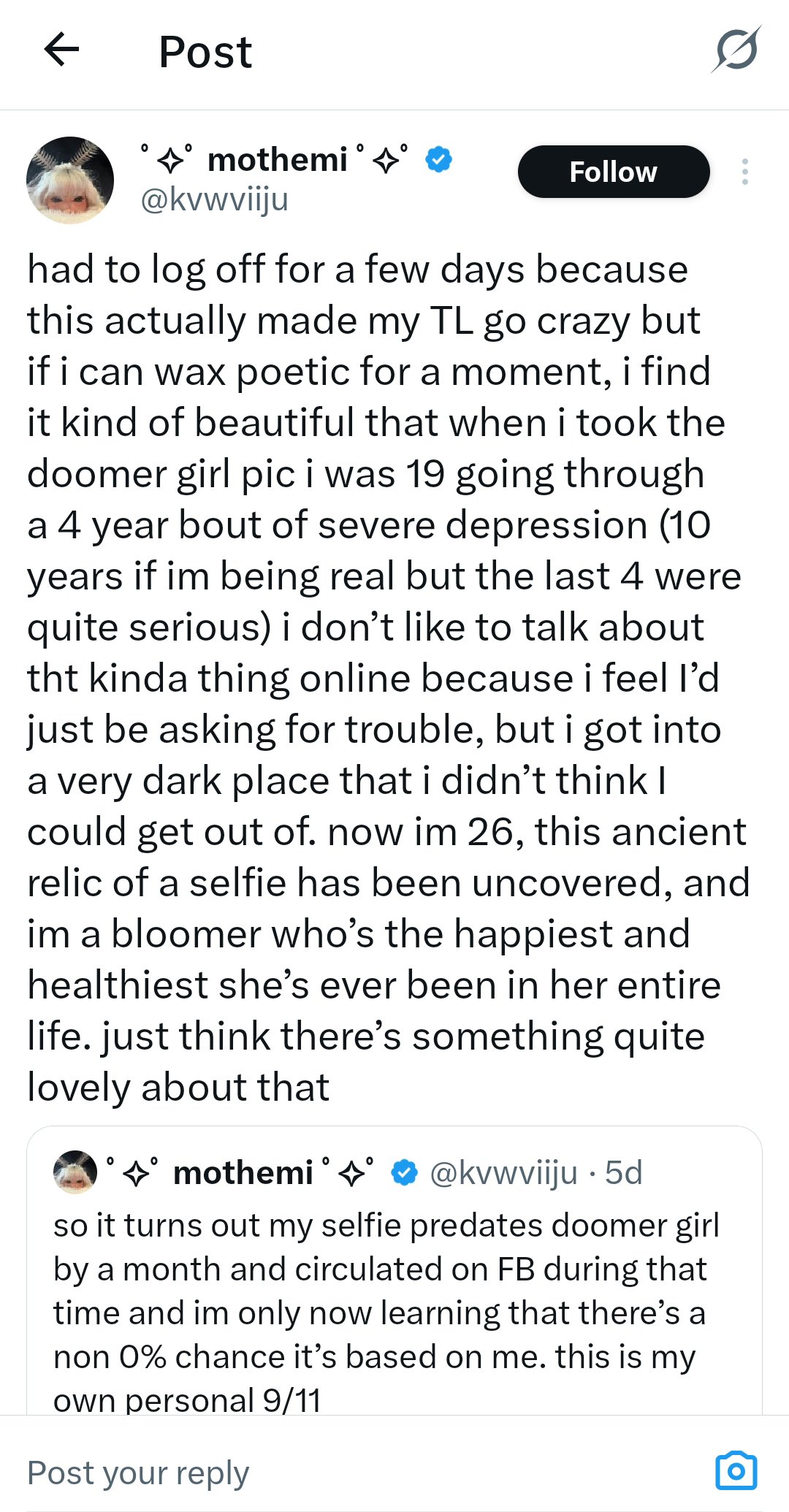Tap the sparkle symbol before the main mothemi name
The image size is (789, 1512).
pos(169,159)
